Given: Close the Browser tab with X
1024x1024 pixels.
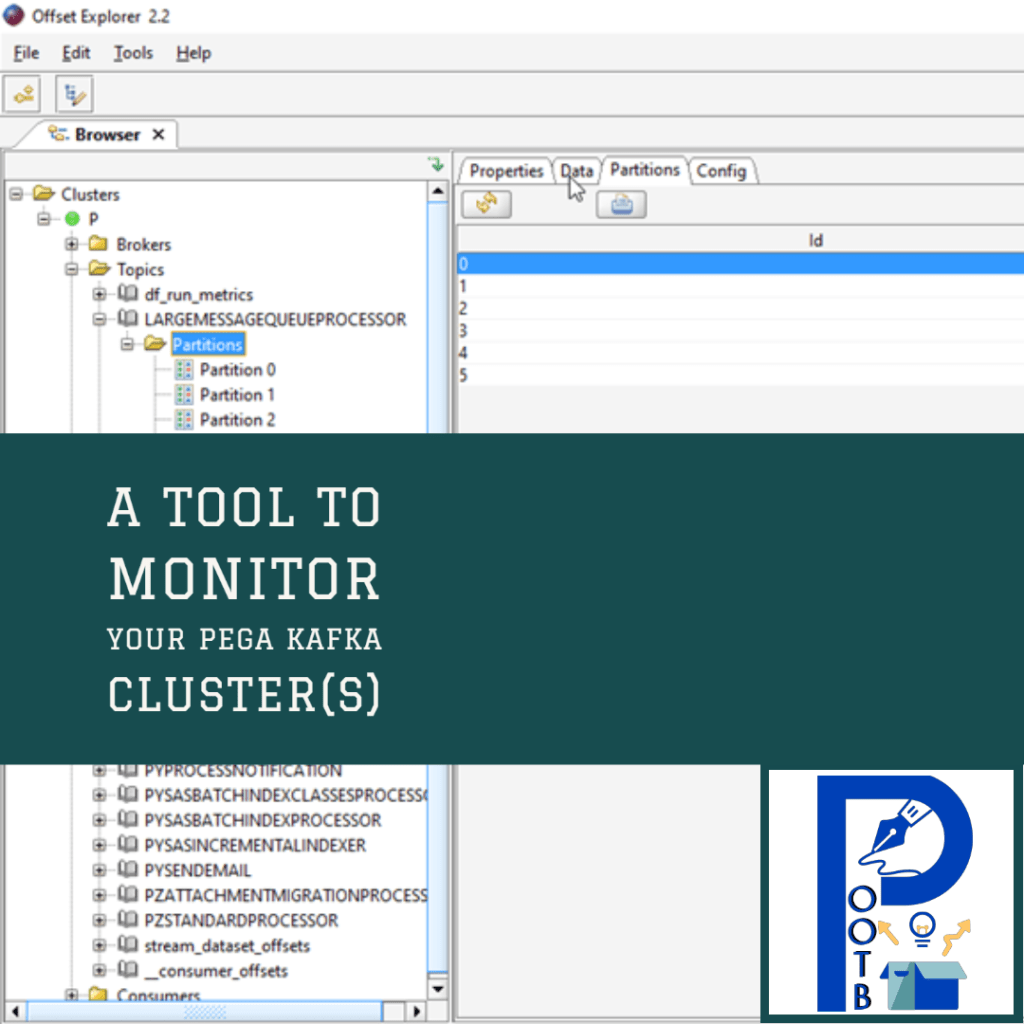Looking at the screenshot, I should point(158,135).
